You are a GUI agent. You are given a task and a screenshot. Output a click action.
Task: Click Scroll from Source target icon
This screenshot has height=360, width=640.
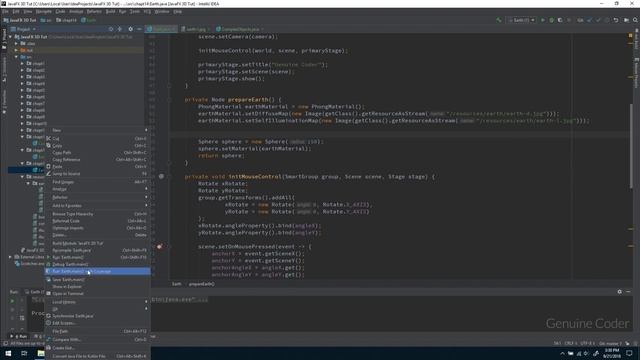coord(111,29)
